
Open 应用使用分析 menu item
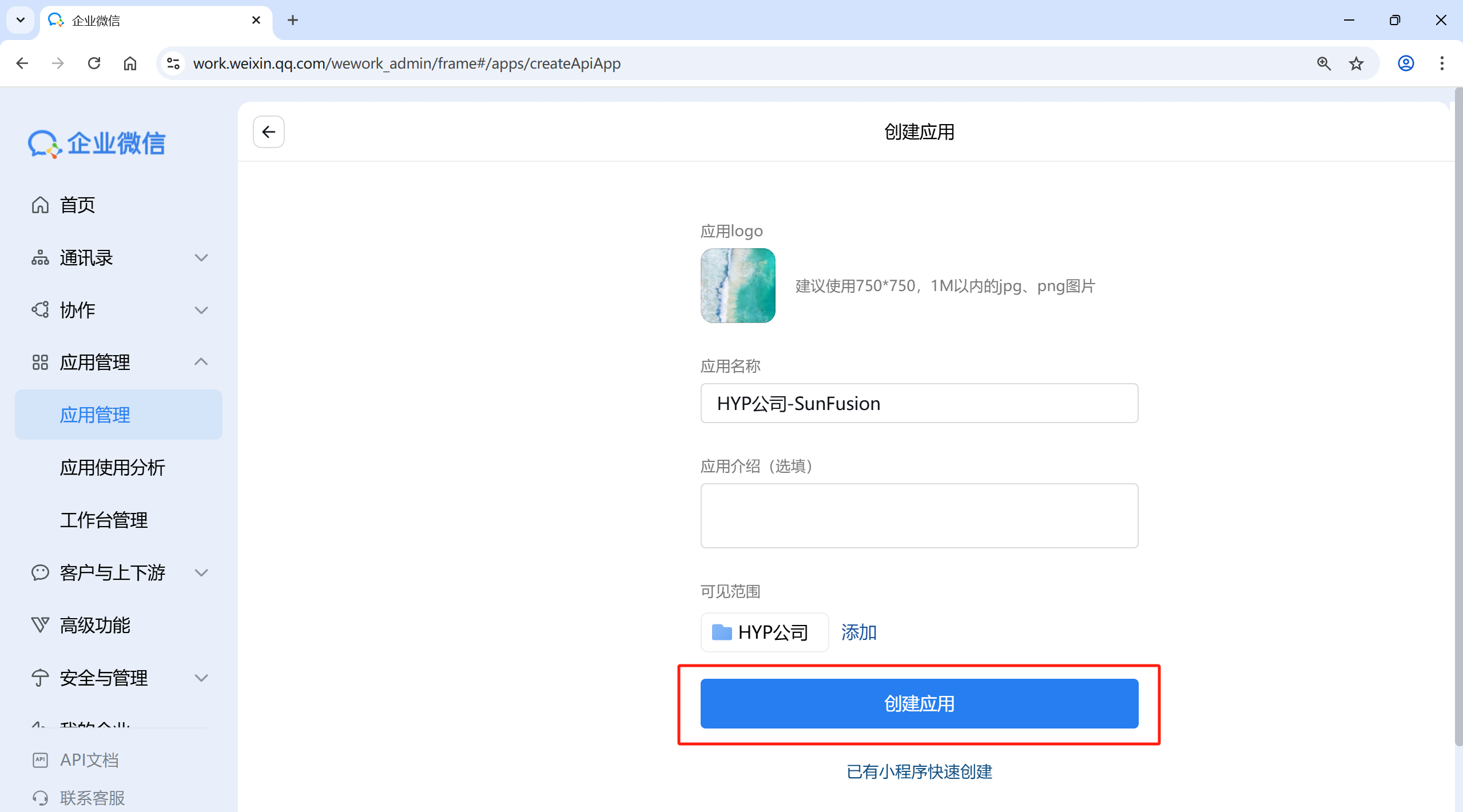click(x=113, y=468)
